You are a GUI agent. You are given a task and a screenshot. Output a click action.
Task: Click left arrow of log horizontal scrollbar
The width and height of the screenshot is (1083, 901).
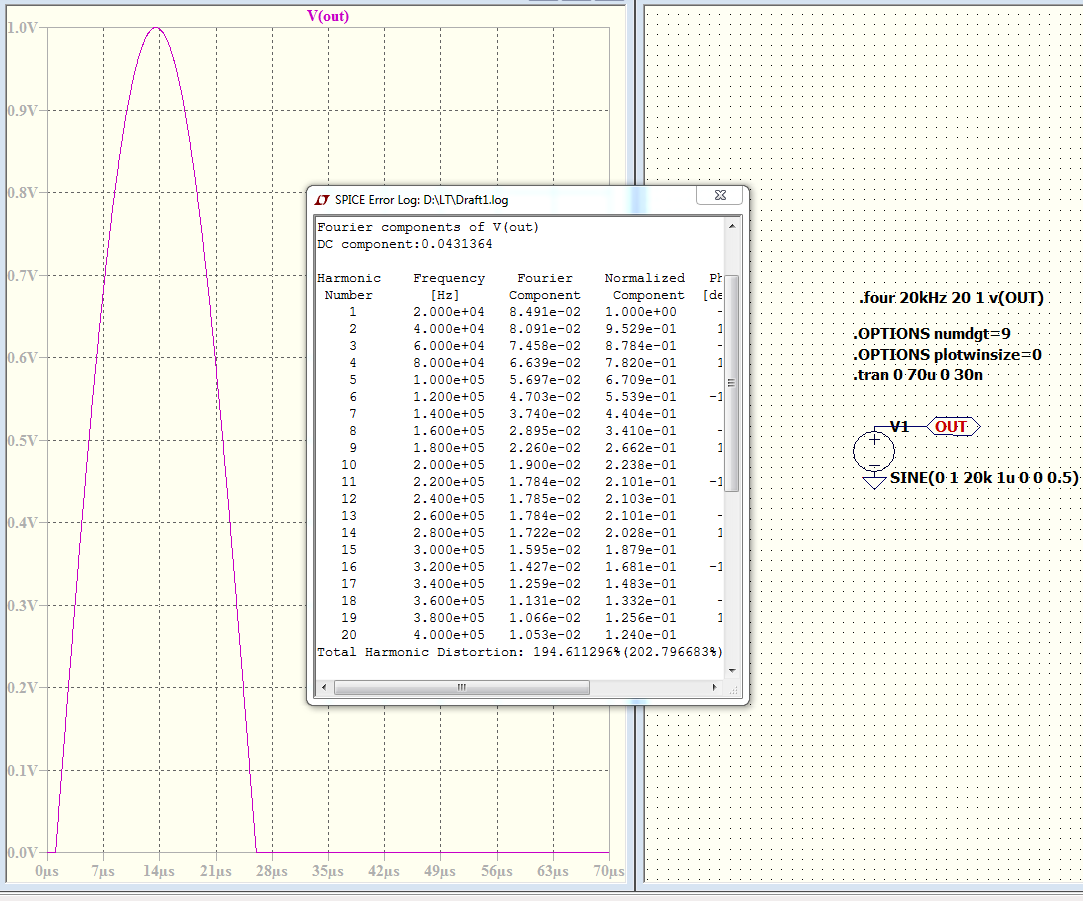pos(324,688)
